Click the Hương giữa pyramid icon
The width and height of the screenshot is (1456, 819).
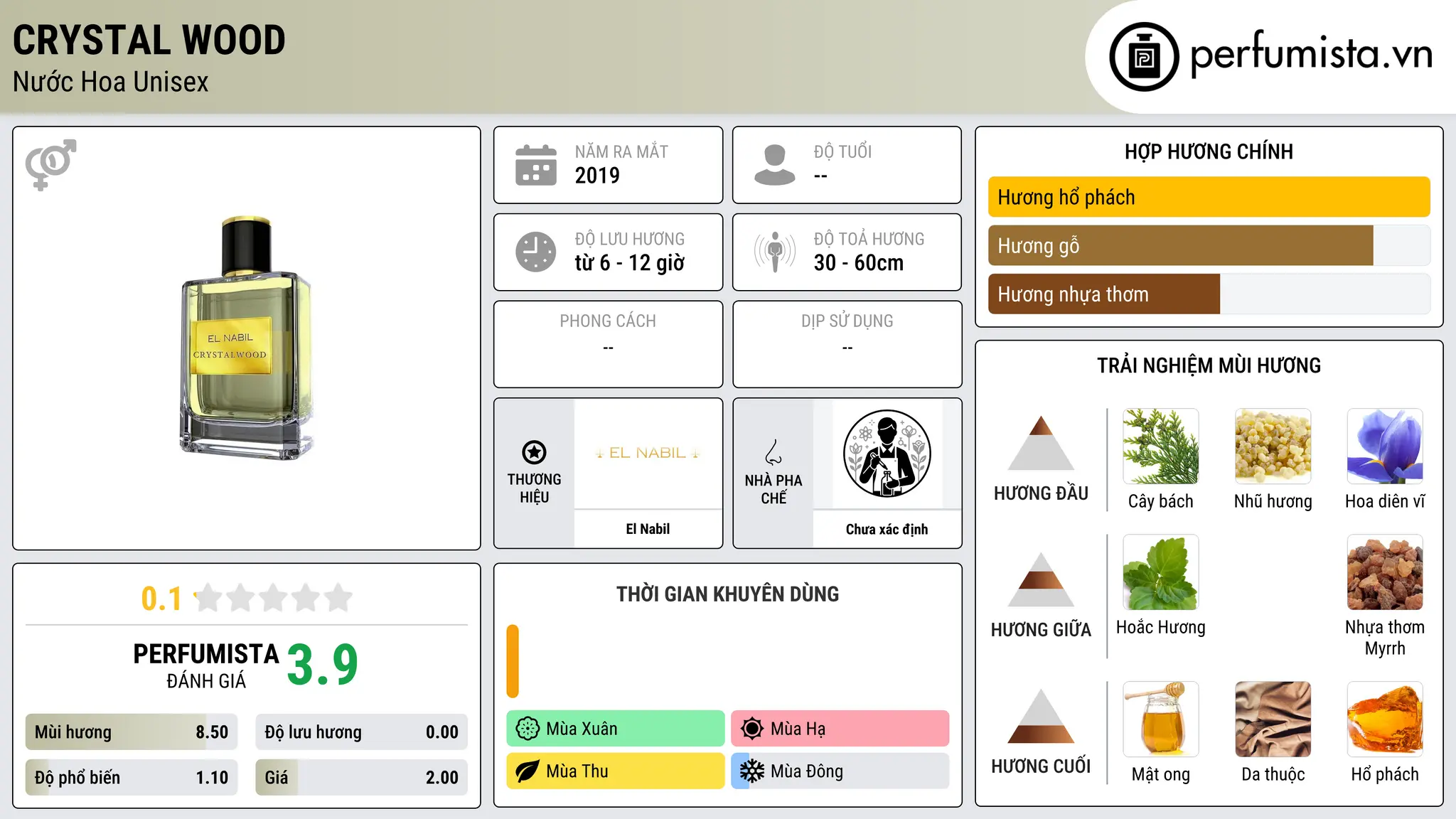coord(1041,579)
